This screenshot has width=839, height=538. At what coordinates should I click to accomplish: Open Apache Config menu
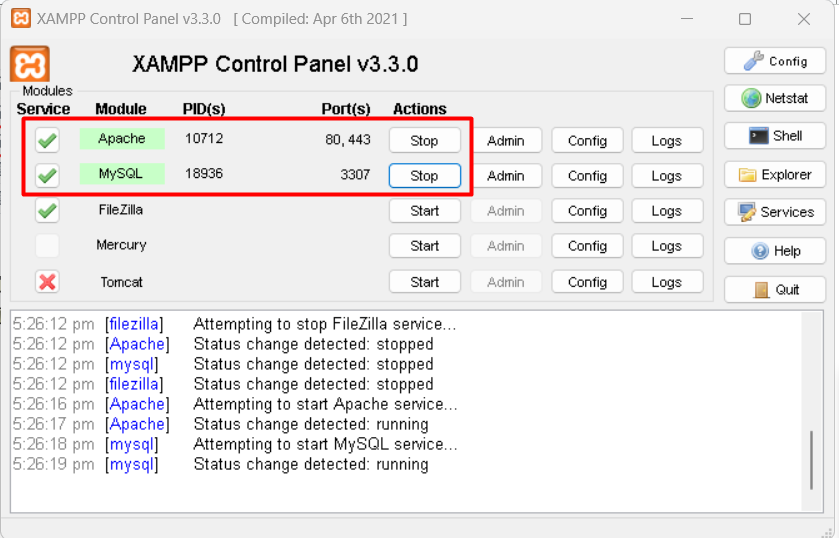coord(588,141)
